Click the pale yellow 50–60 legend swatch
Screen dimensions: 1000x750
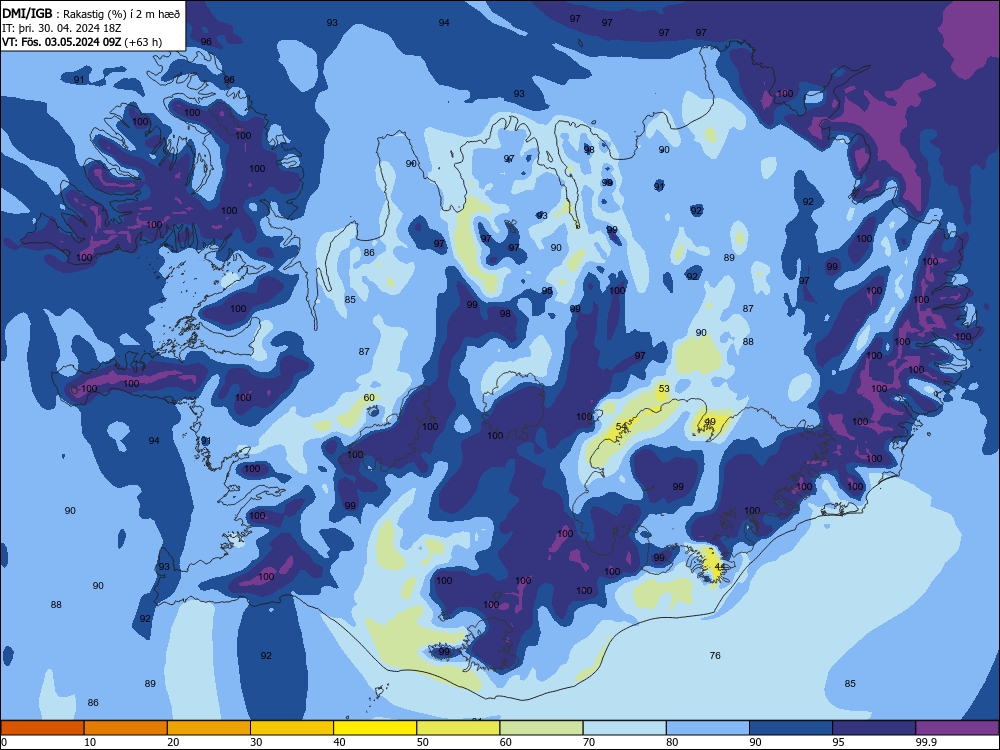pos(458,728)
